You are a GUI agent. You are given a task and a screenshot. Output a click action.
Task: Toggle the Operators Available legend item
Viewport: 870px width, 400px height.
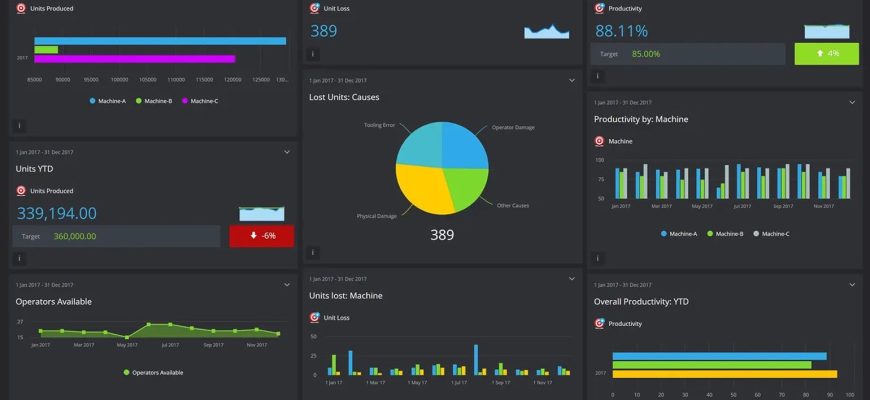click(153, 372)
